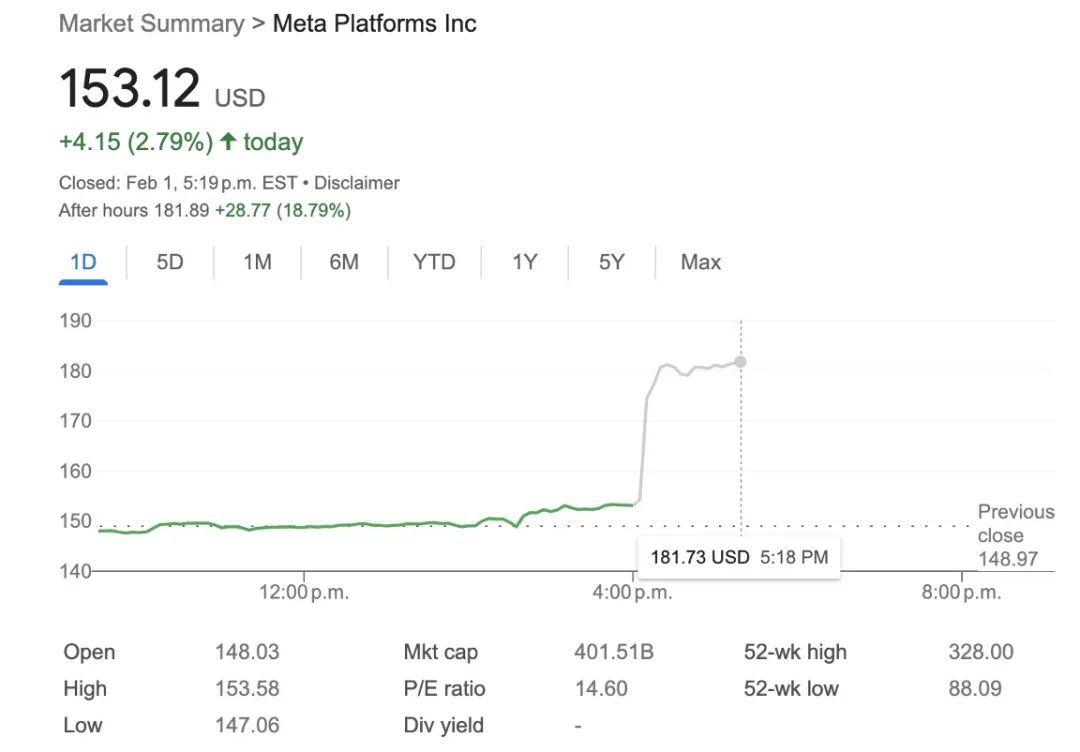Return to the 1D chart tab

[83, 262]
